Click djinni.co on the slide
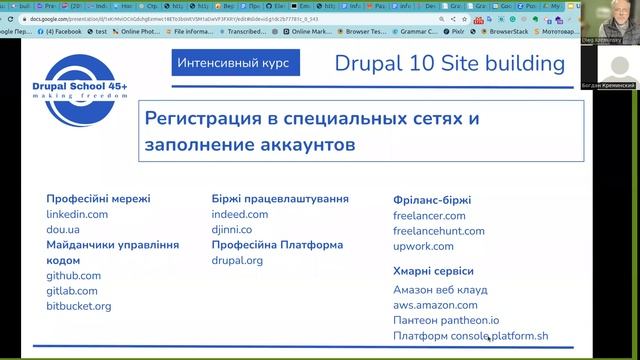Screen dimensions: 640x360 232,230
